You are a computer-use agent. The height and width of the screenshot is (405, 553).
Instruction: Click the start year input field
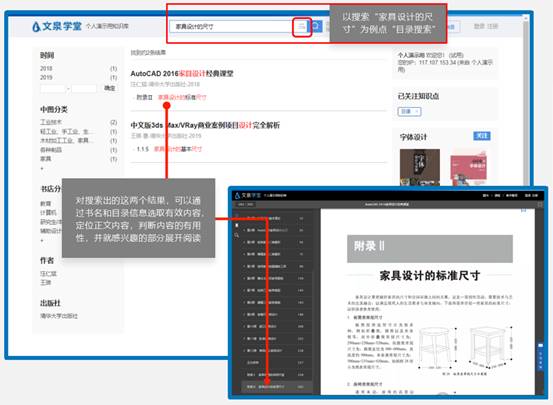[x=53, y=88]
